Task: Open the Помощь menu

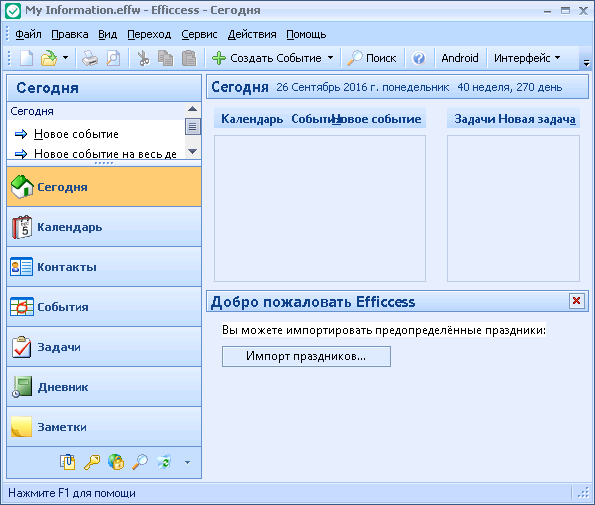Action: coord(306,35)
